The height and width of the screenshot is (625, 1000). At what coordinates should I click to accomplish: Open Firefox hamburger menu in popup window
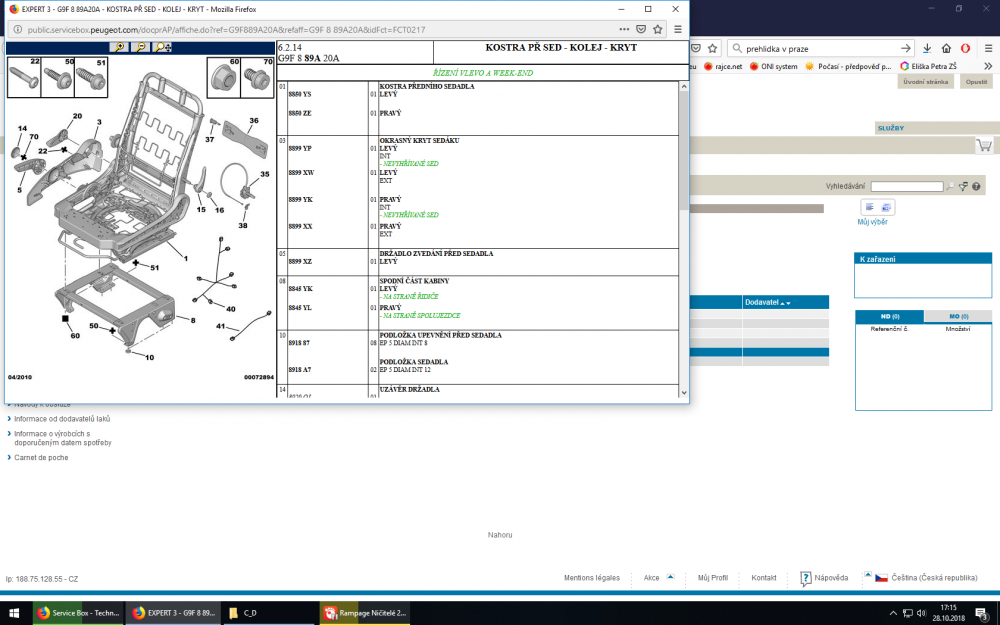678,29
